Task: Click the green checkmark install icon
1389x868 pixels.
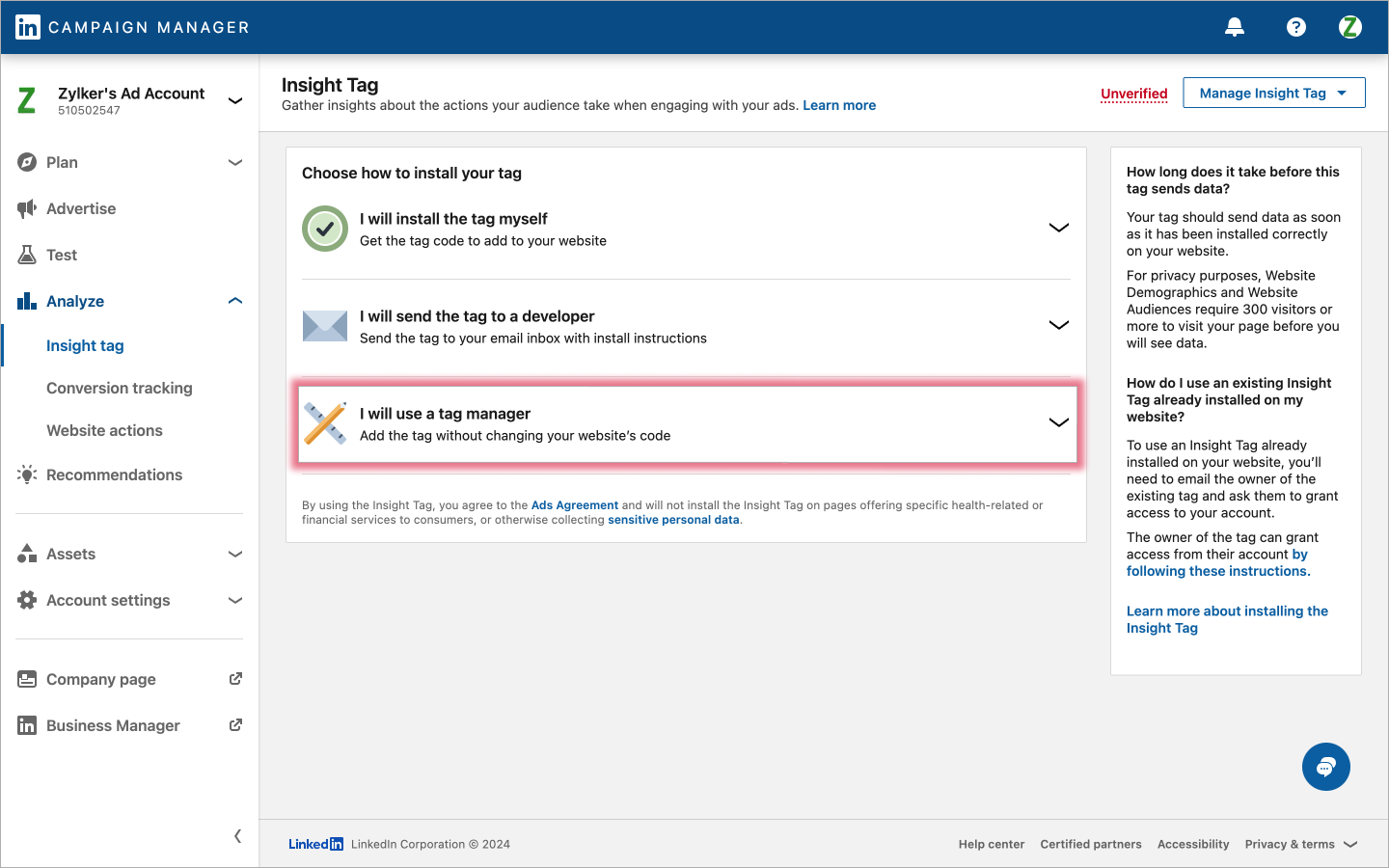Action: (325, 229)
